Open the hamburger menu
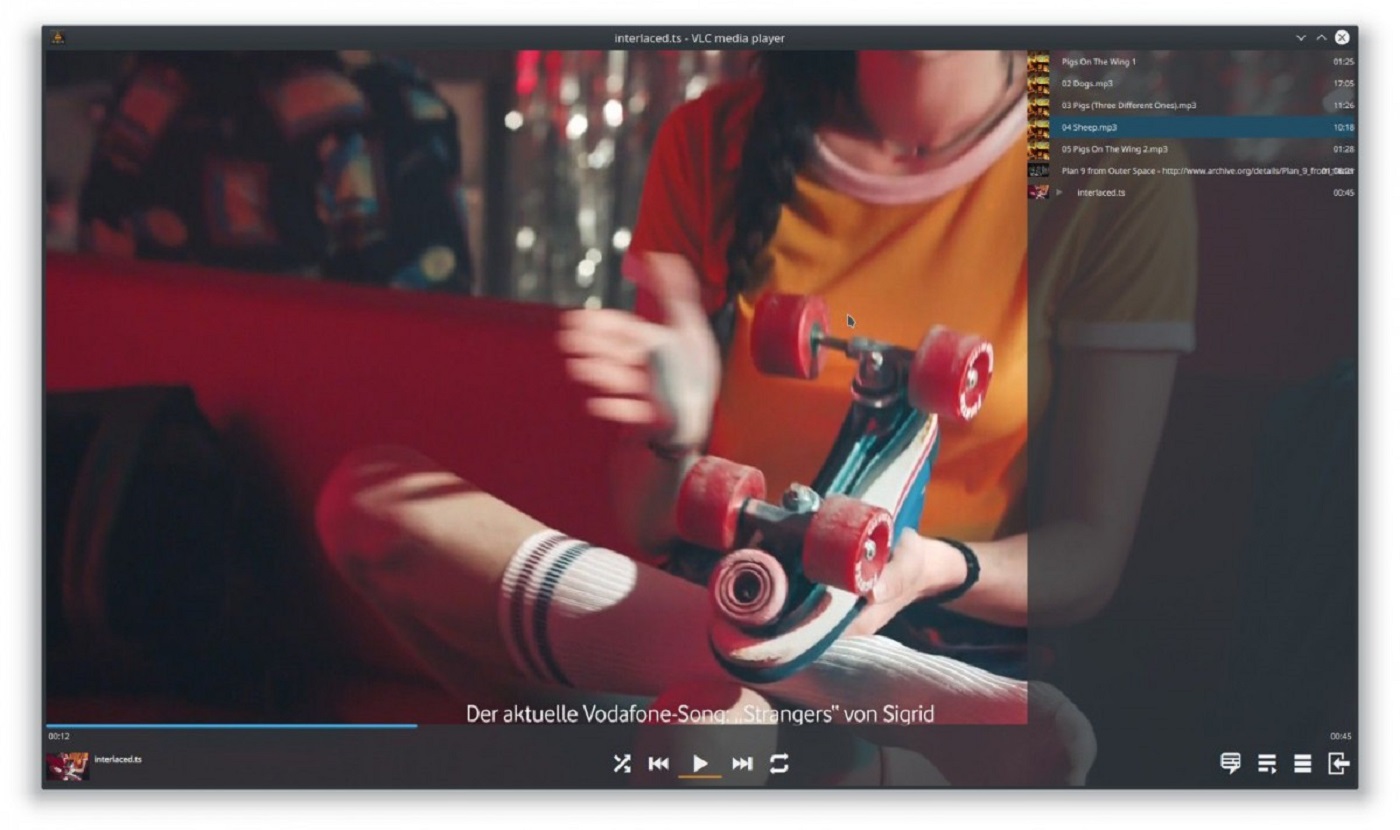 click(1302, 764)
